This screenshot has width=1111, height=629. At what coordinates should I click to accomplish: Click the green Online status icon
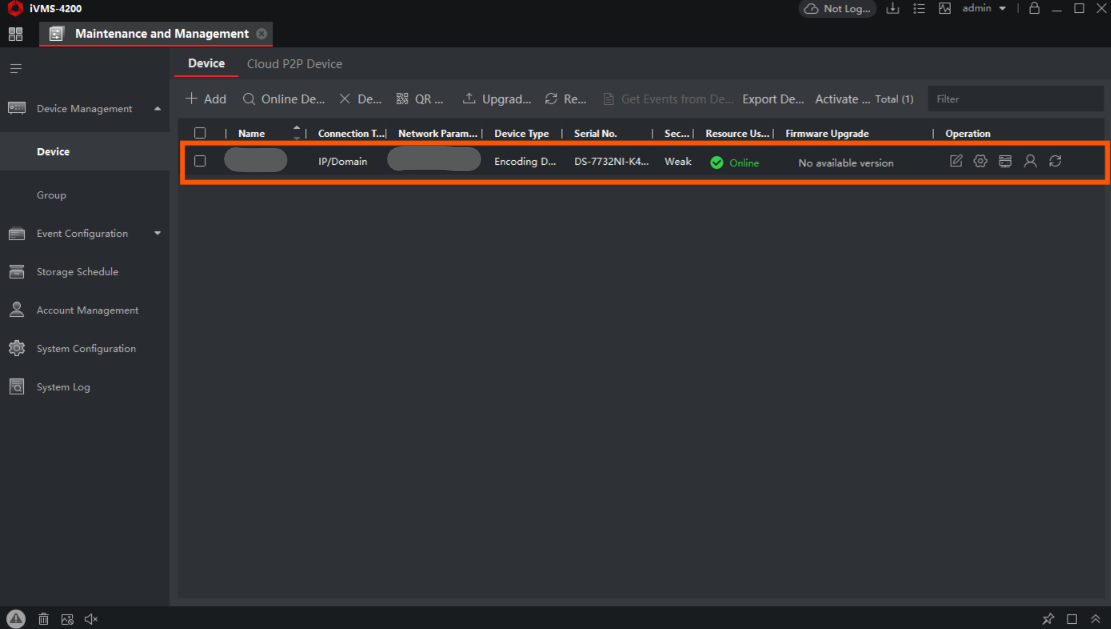716,163
